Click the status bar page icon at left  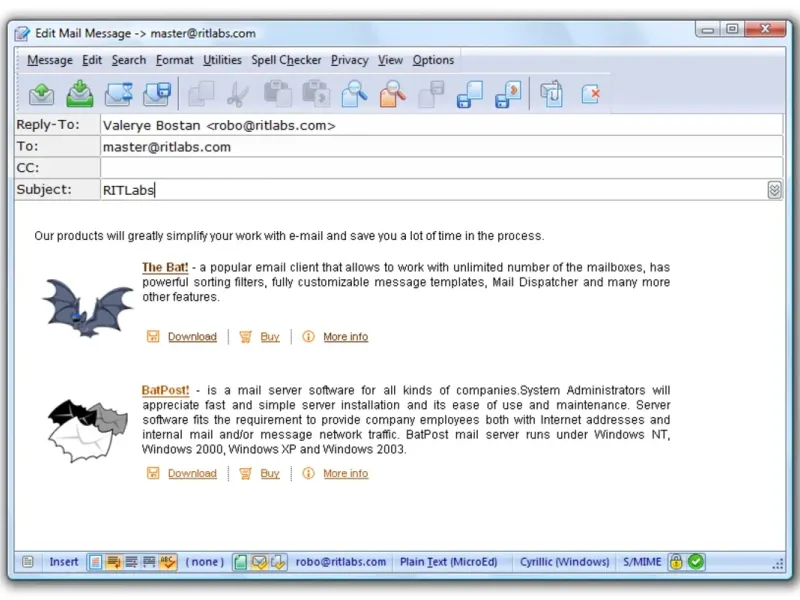pyautogui.click(x=28, y=562)
